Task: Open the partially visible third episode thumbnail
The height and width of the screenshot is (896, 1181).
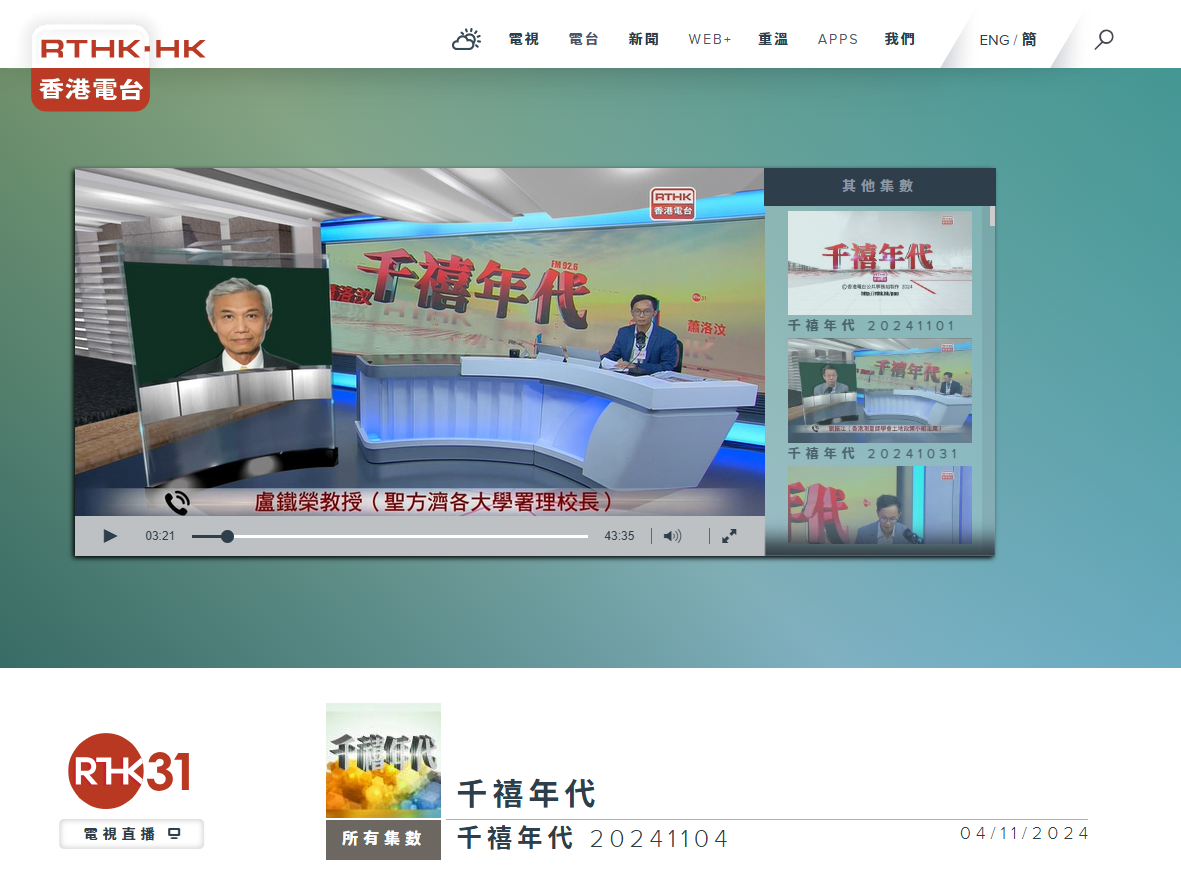Action: (x=880, y=504)
